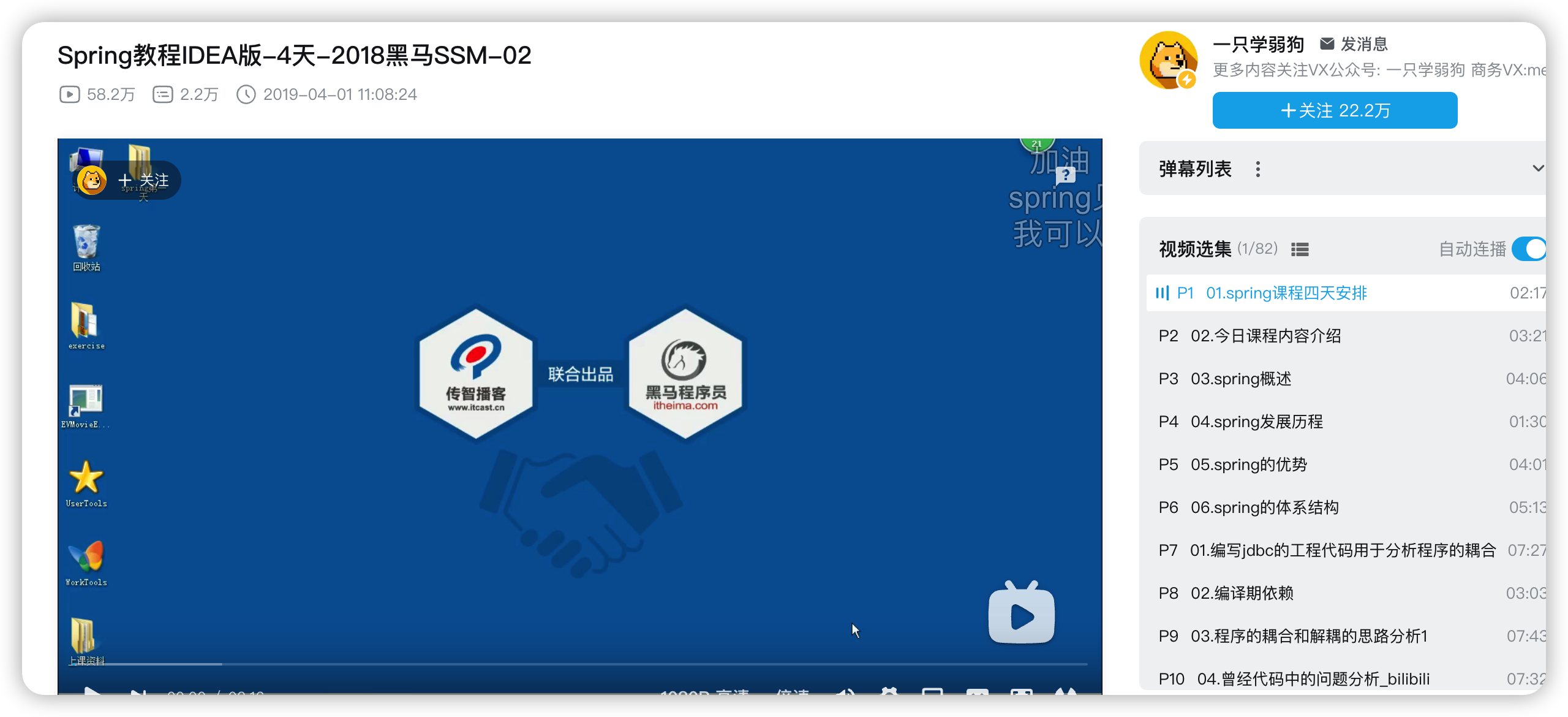
Task: Expand the 弹幕列表 panel chevron
Action: 1538,169
